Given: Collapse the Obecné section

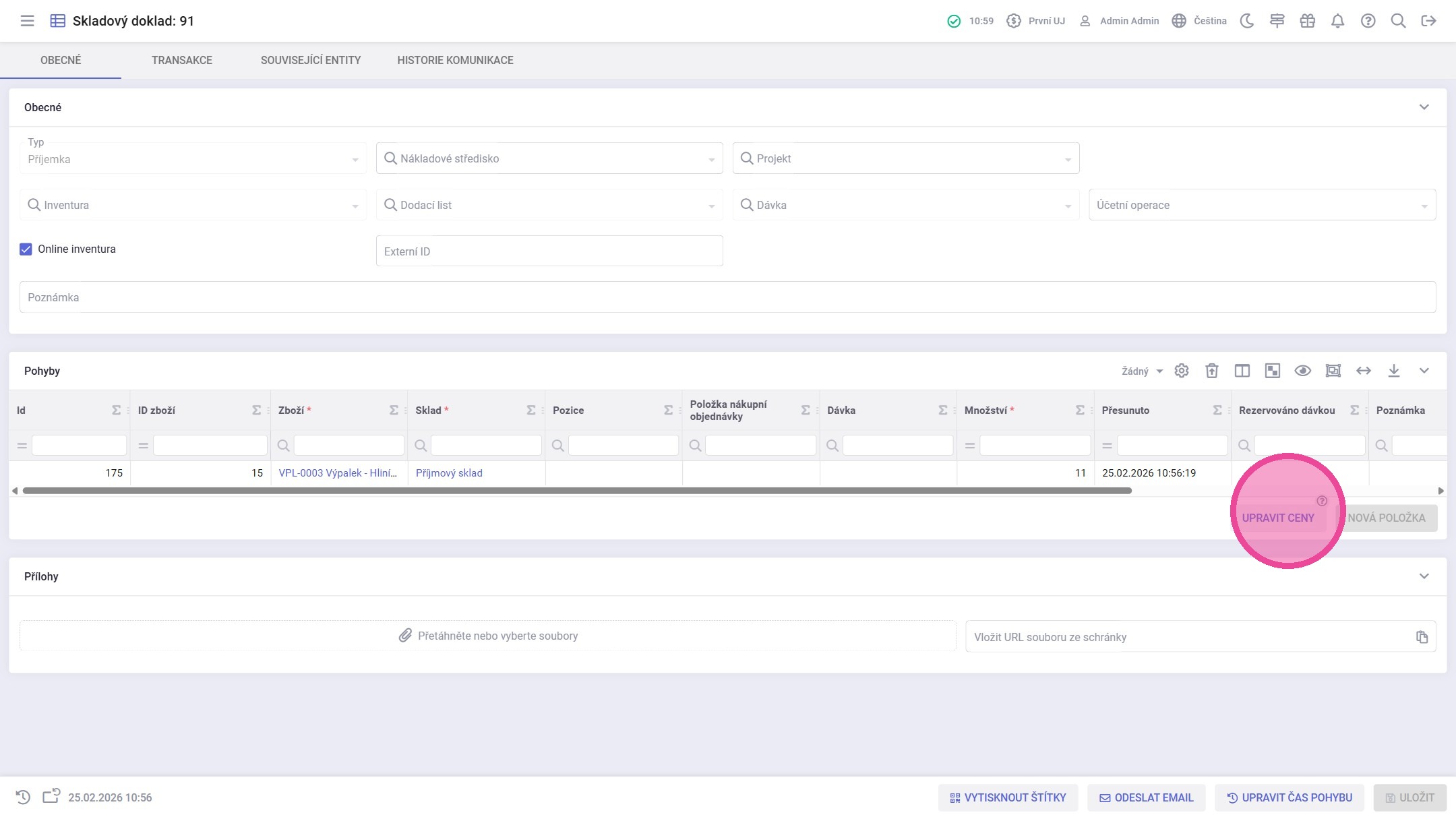Looking at the screenshot, I should 1424,107.
